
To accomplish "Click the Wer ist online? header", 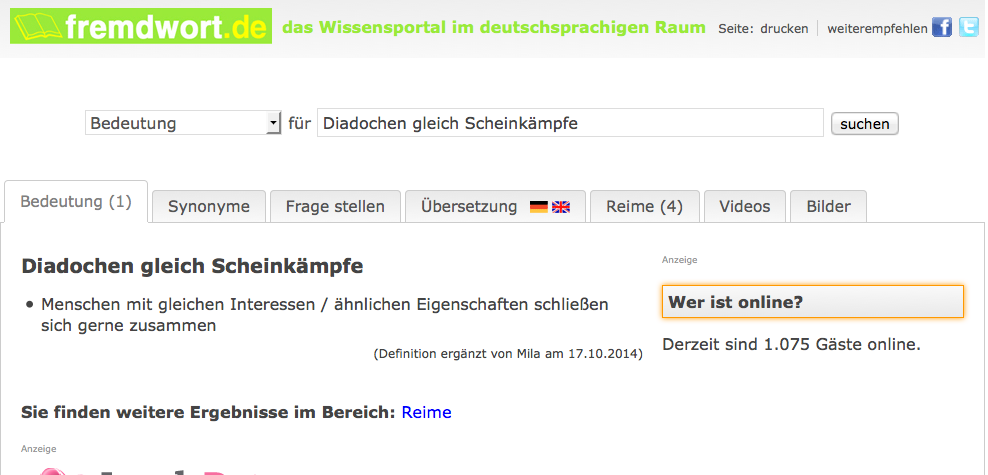I will click(812, 302).
